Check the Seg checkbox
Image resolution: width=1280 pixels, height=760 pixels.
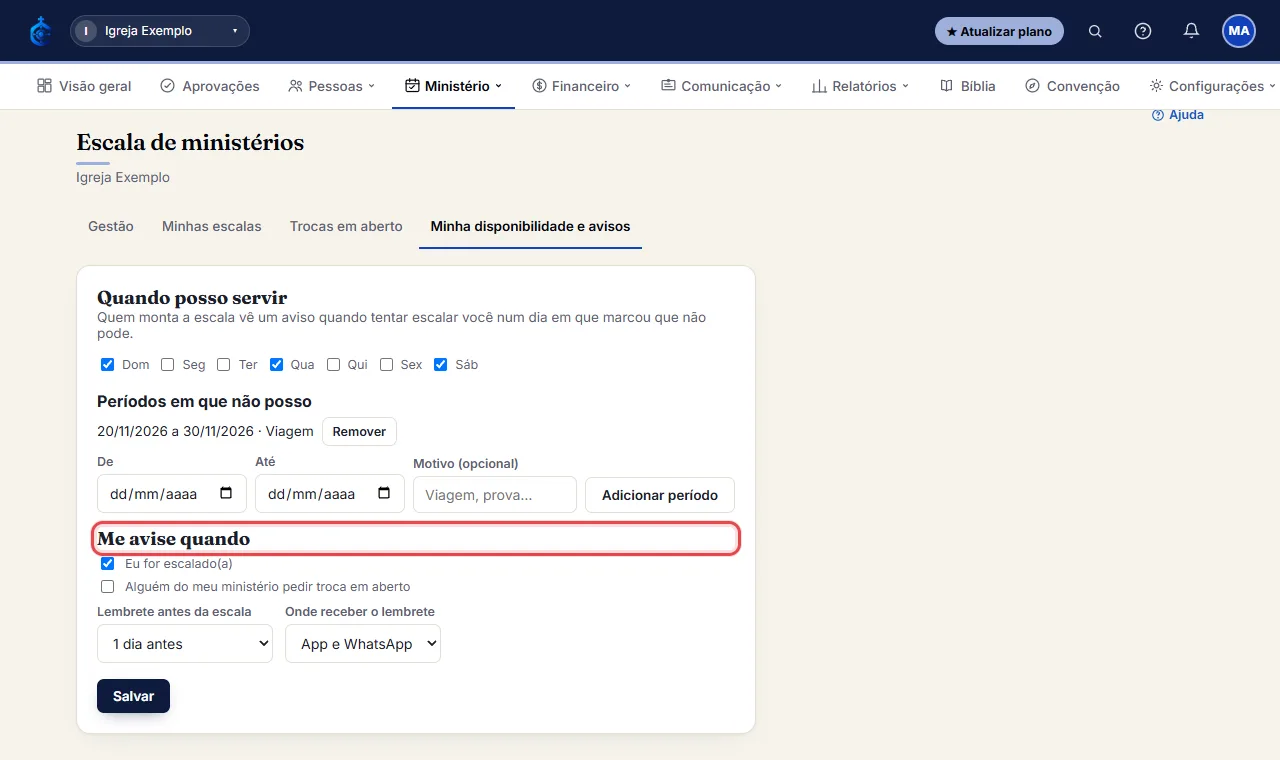(x=168, y=365)
